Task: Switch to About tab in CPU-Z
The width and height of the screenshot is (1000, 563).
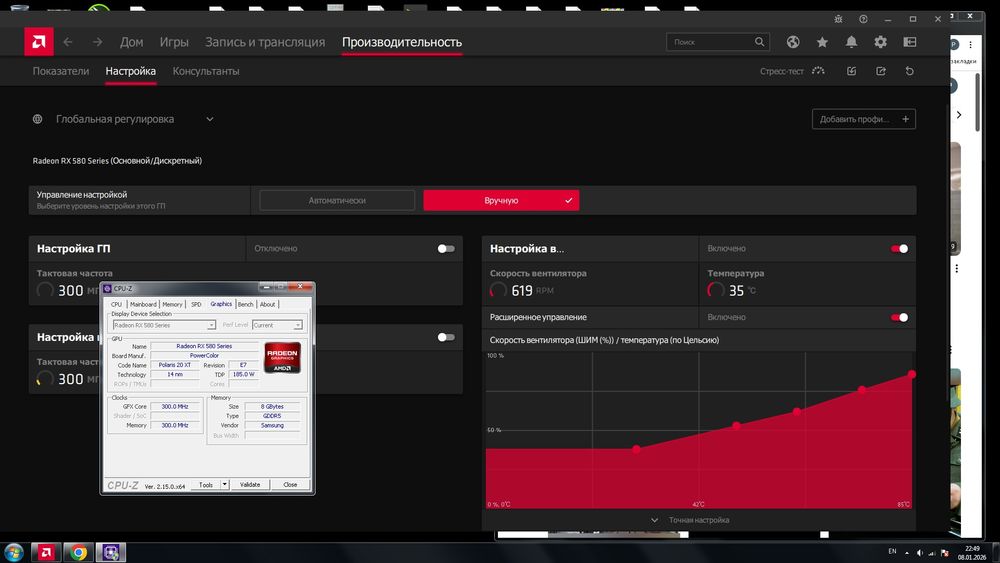Action: click(268, 304)
